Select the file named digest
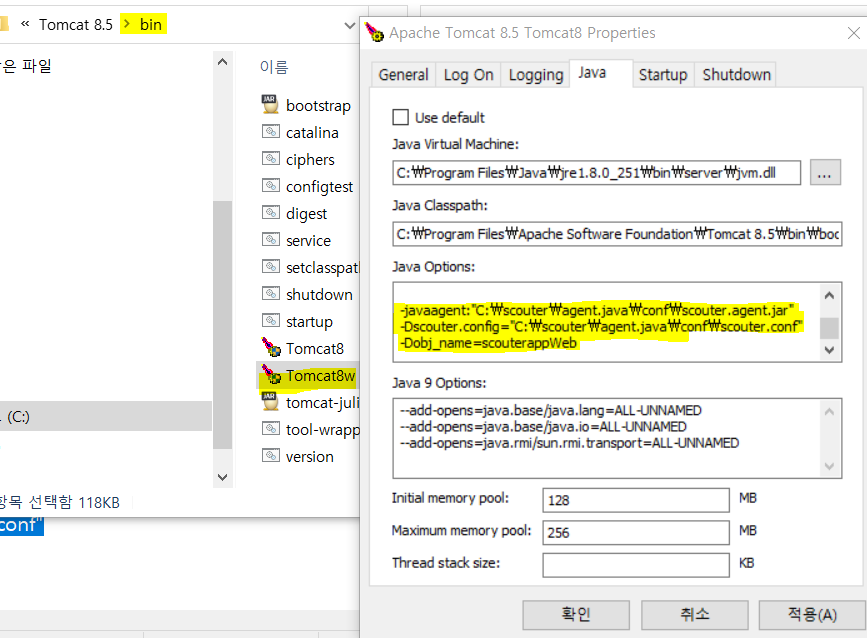 click(x=306, y=214)
